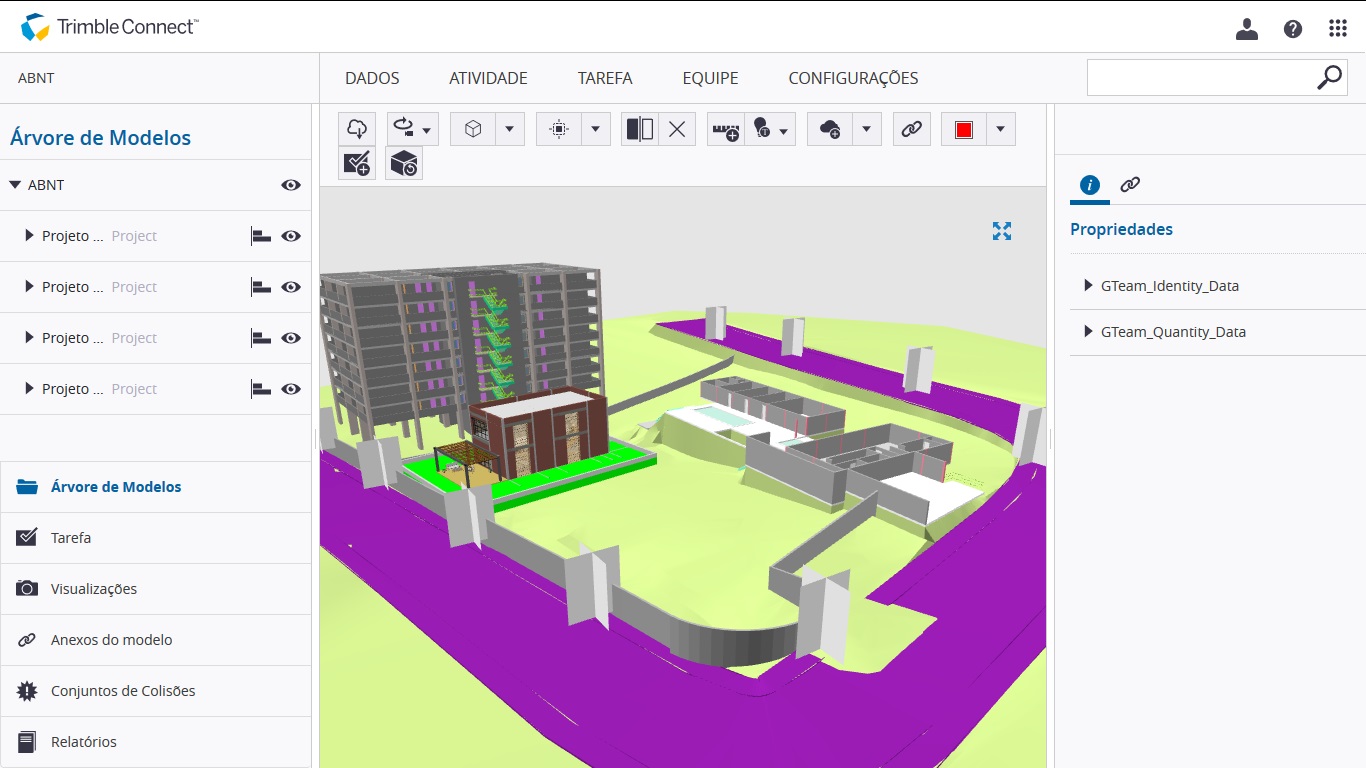Open Conjuntos de Colisões in the side menu
Viewport: 1366px width, 768px height.
pos(156,691)
